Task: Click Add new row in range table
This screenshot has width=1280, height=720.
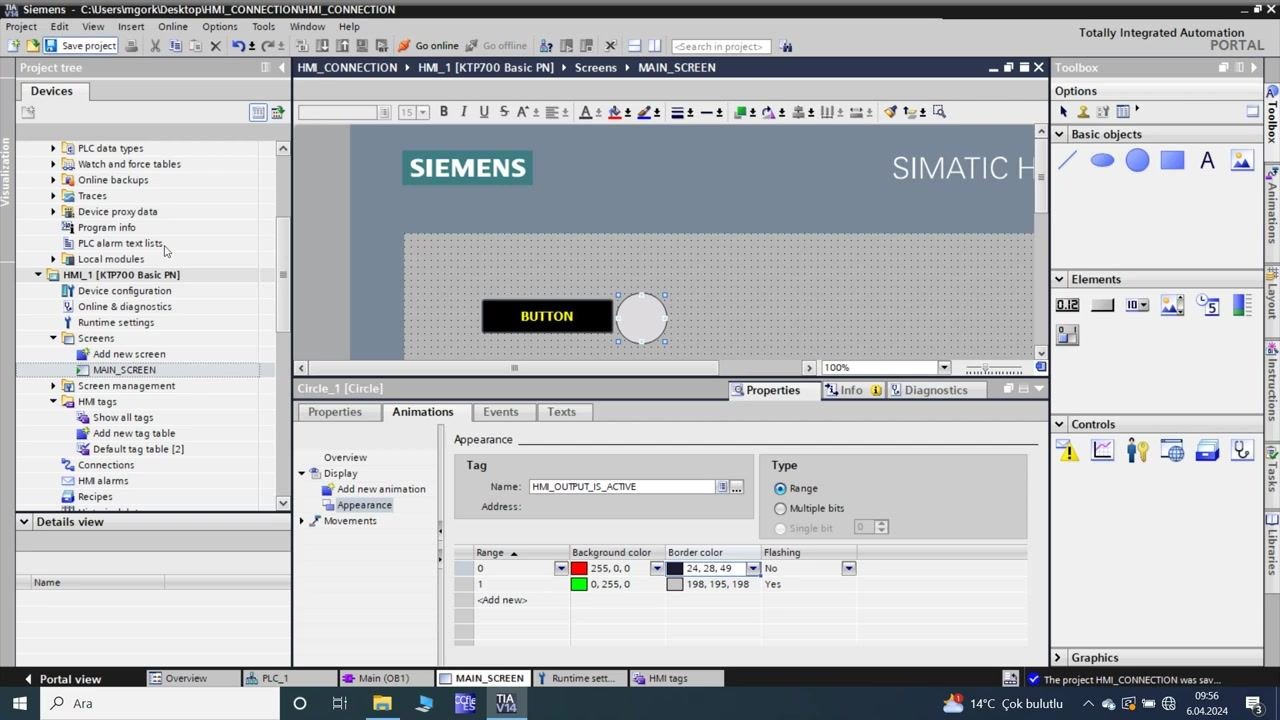Action: coord(502,600)
